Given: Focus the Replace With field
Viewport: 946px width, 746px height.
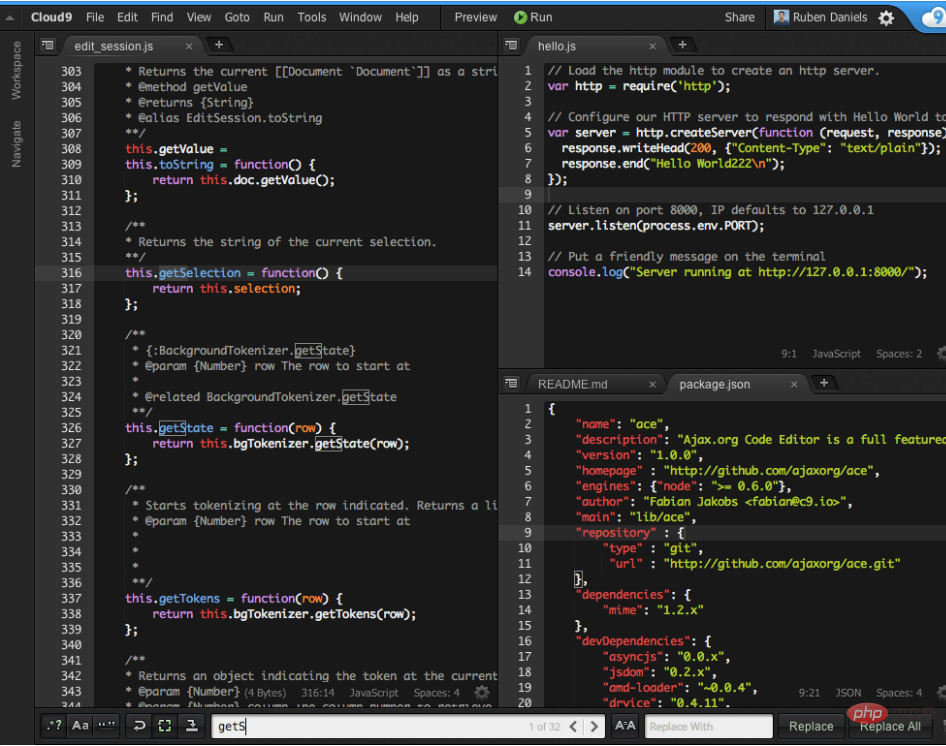Looking at the screenshot, I should (708, 726).
